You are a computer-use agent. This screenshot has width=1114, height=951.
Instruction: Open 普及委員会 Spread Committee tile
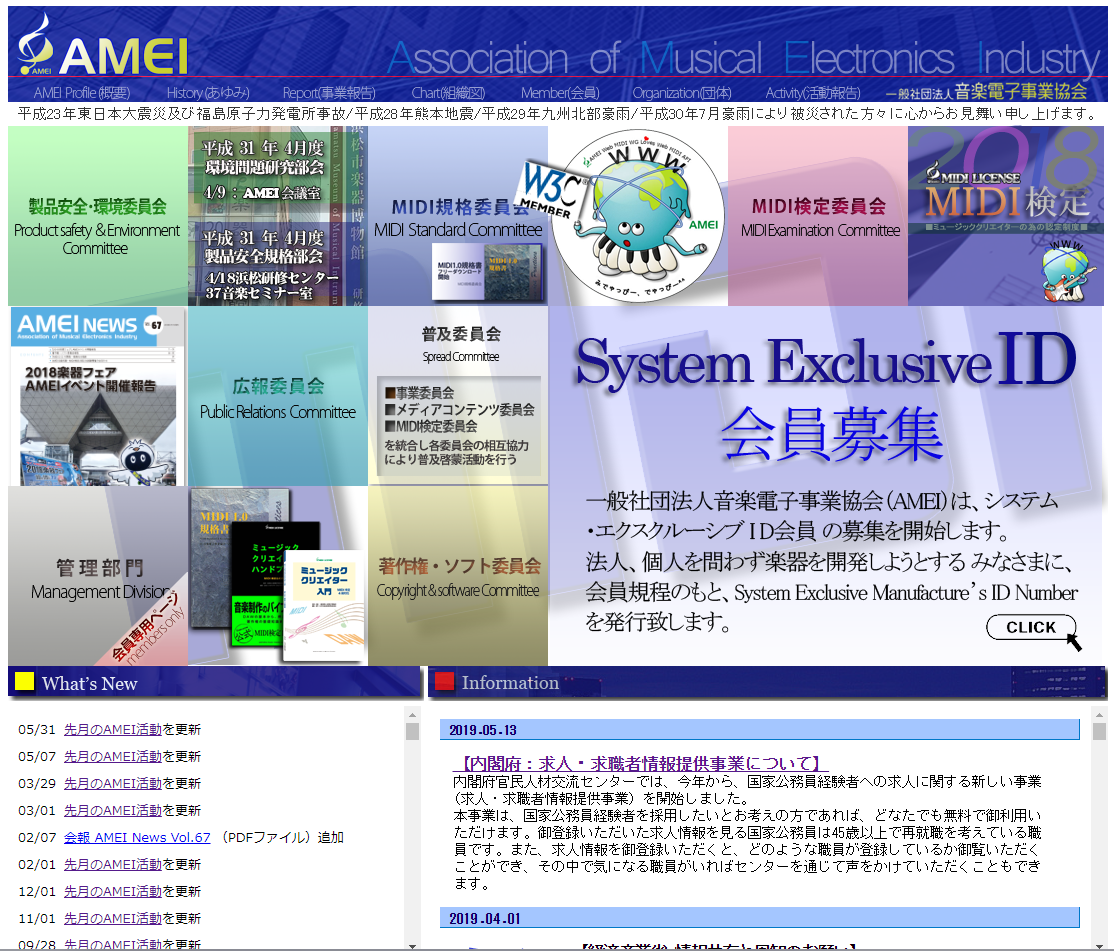click(458, 396)
